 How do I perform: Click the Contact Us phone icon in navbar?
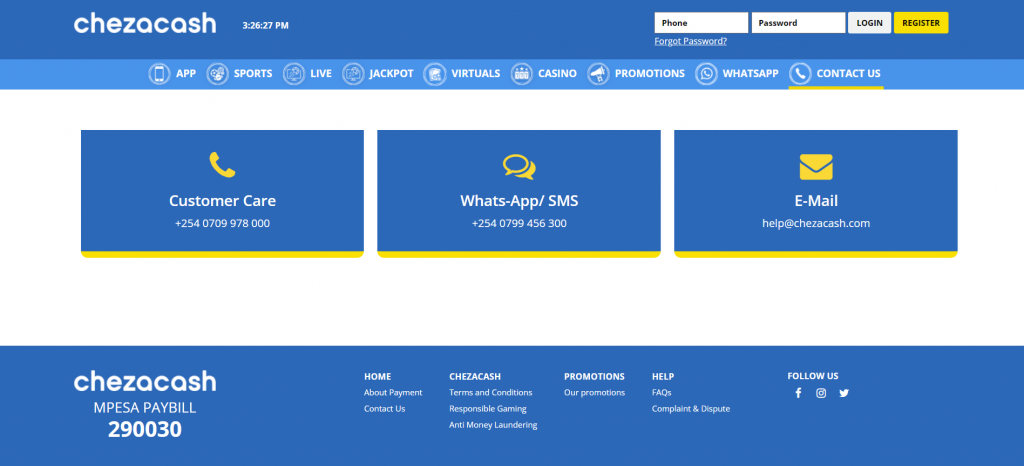click(800, 74)
